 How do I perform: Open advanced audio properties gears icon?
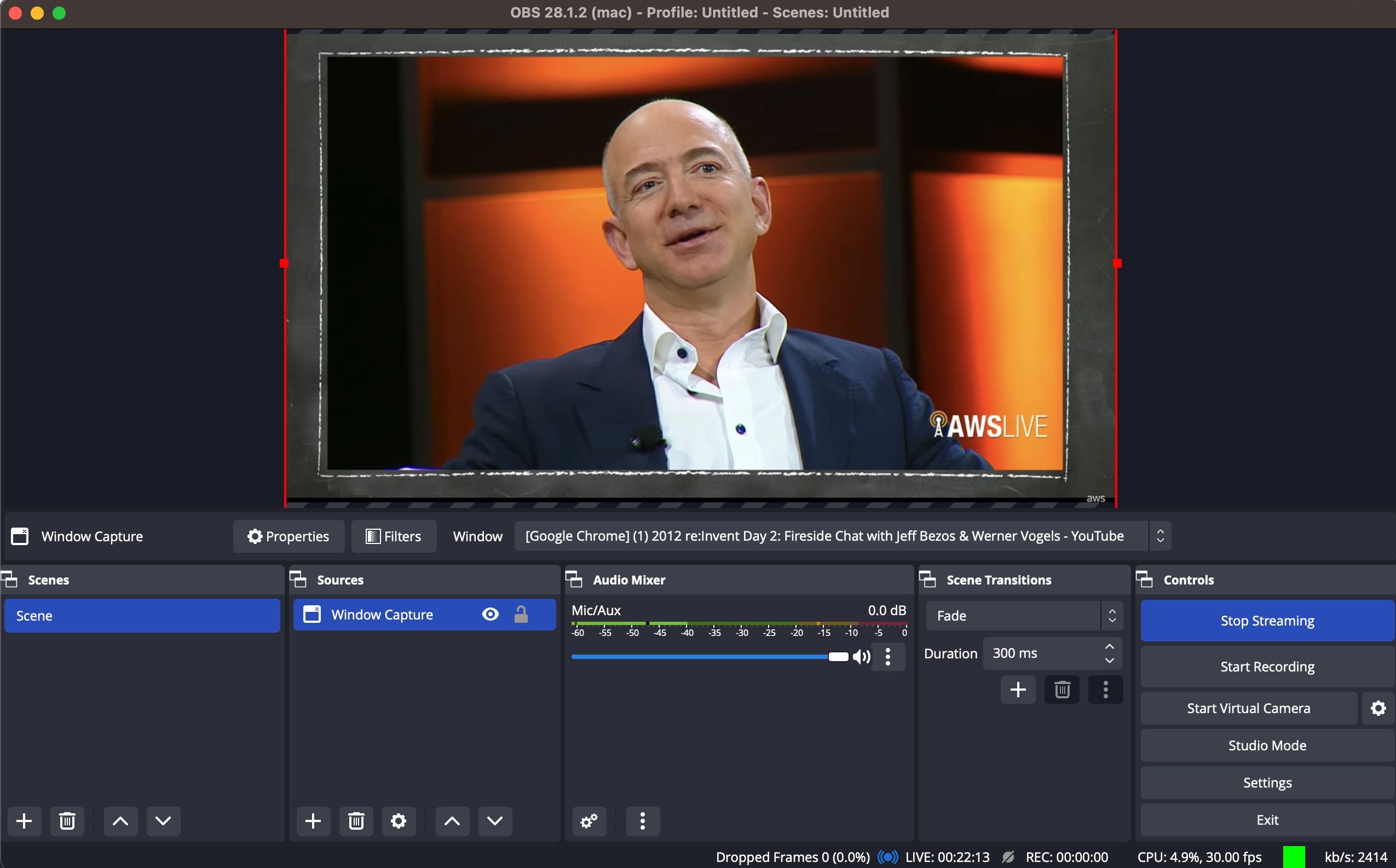(x=589, y=821)
